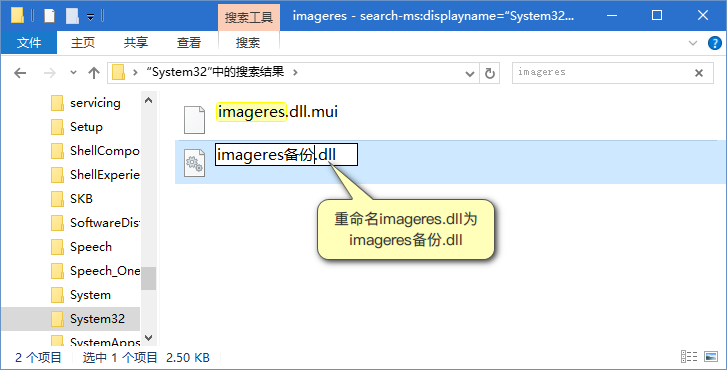Image resolution: width=727 pixels, height=370 pixels.
Task: Select the Speech folder in the tree
Action: tap(91, 247)
